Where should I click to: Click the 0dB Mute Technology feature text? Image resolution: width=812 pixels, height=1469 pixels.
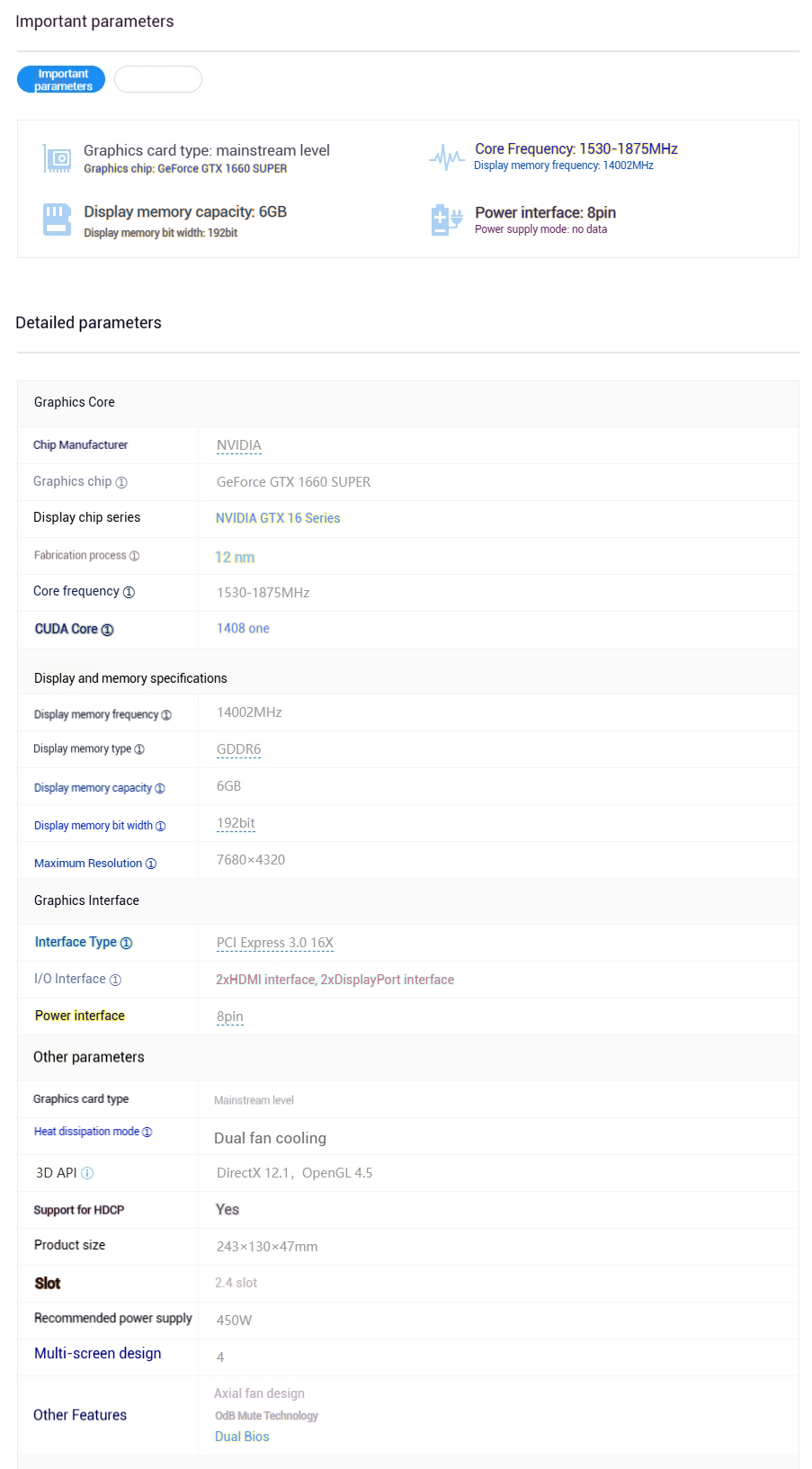point(266,1416)
